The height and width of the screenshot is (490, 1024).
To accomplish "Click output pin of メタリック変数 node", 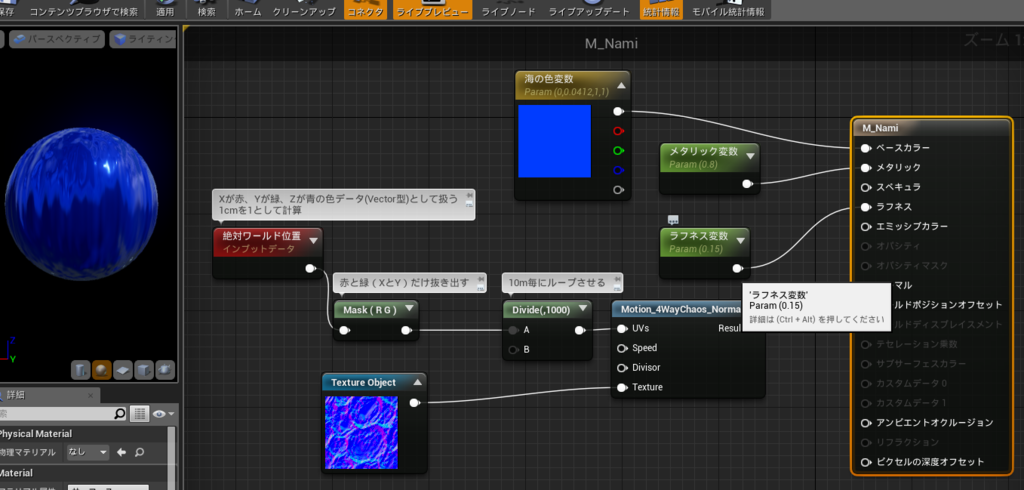I will (747, 184).
